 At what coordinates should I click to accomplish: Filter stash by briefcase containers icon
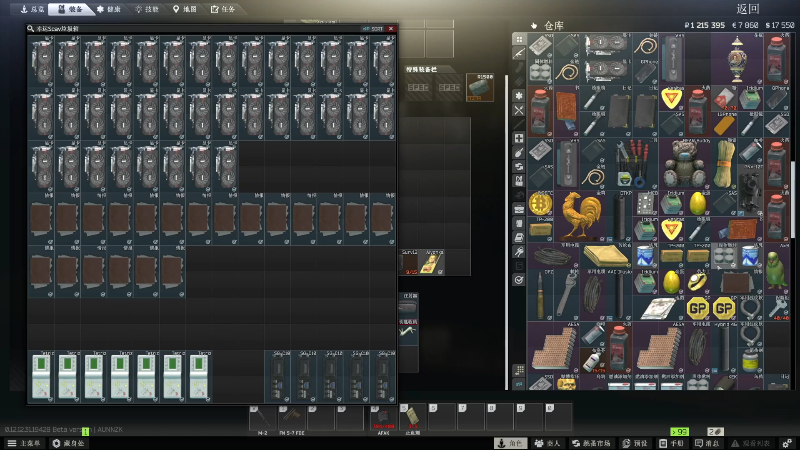(x=519, y=209)
